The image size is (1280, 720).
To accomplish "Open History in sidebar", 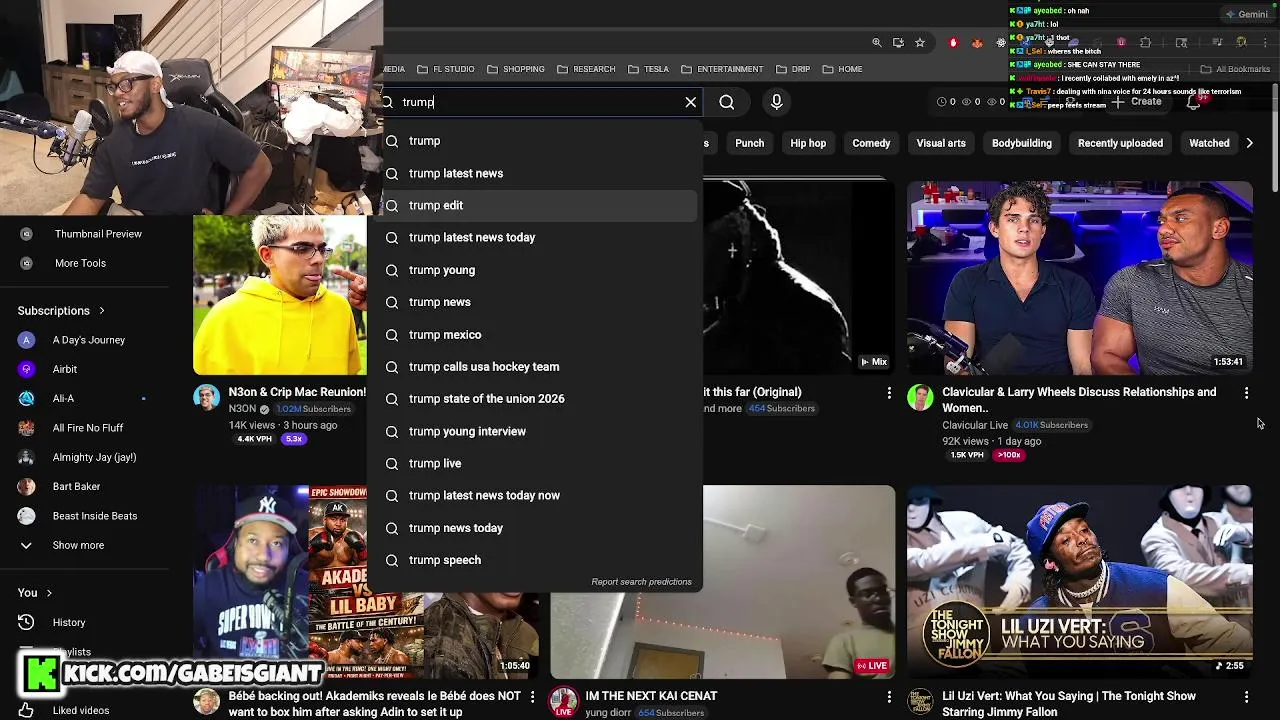I will point(69,622).
